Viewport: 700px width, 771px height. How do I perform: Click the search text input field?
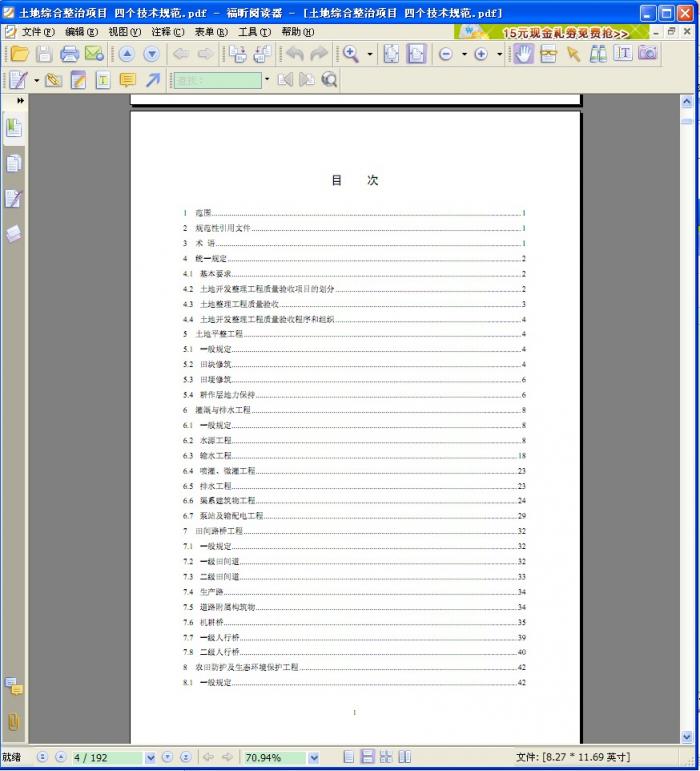click(x=216, y=80)
